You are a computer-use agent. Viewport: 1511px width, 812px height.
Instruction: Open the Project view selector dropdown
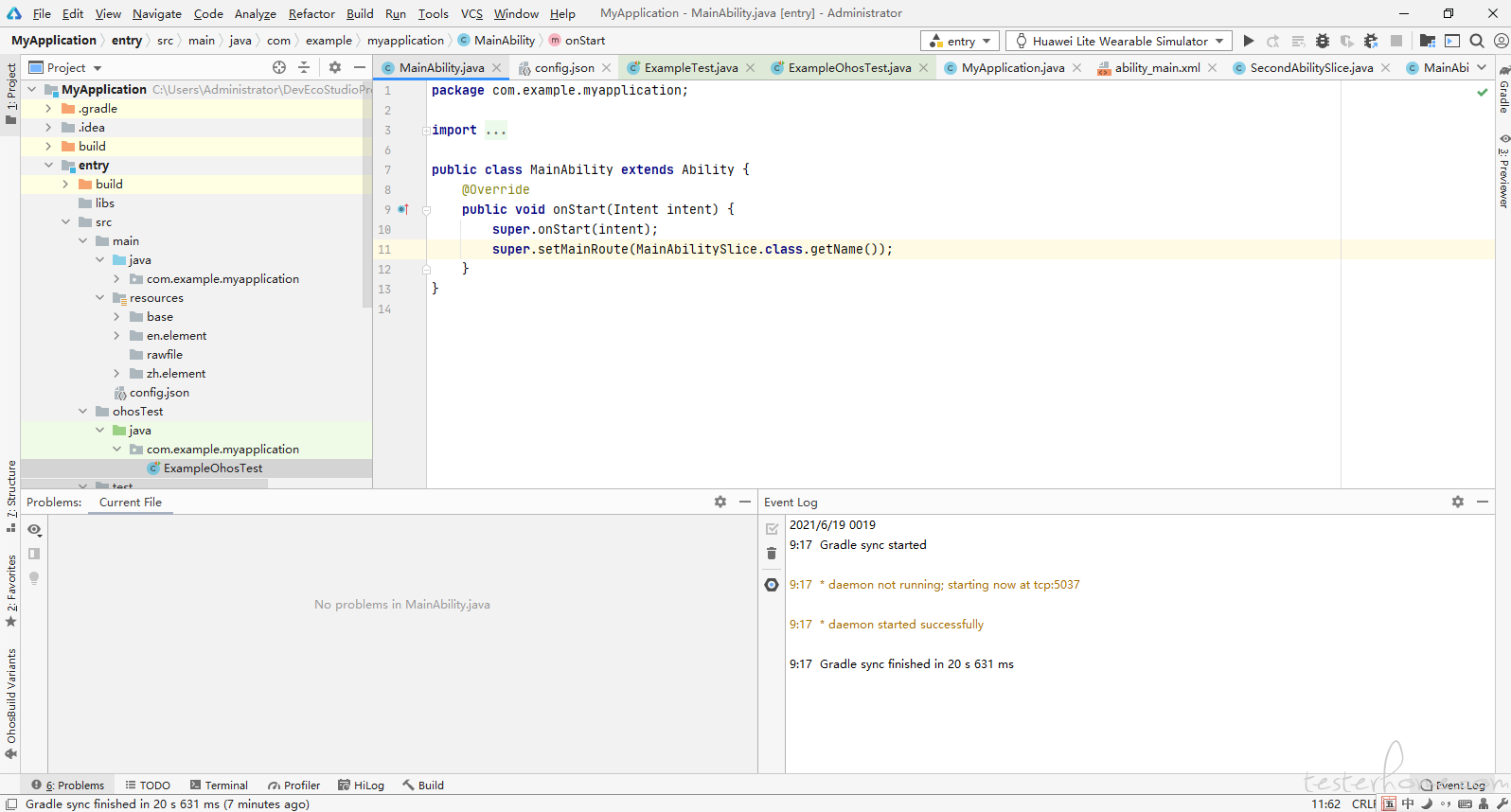click(x=65, y=67)
